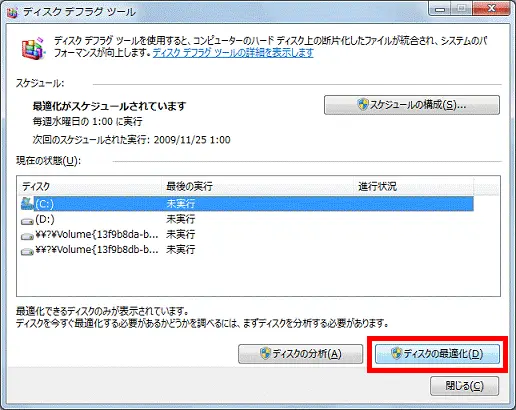Click the D: drive icon in list
This screenshot has height=410, width=516.
click(27, 221)
